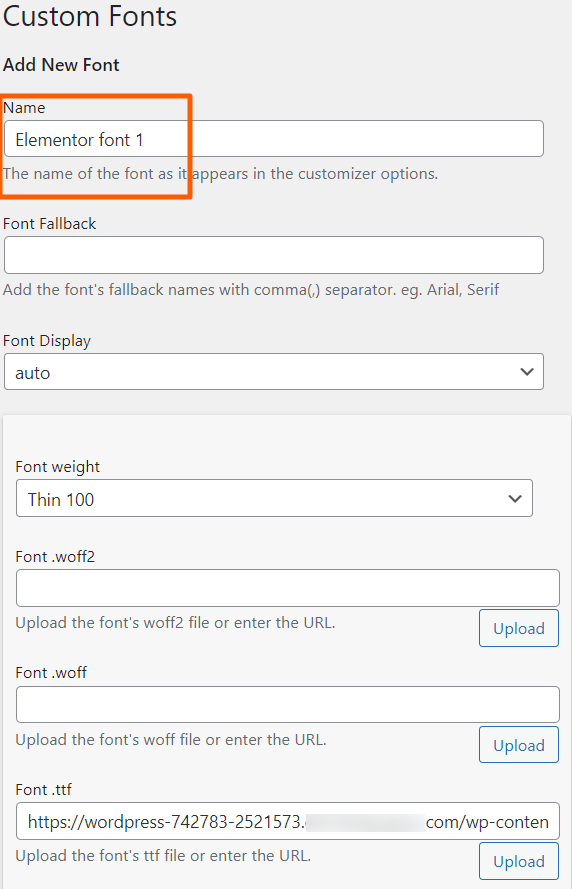Screen dimensions: 572x889
Task: Open the Font Display dropdown showing auto
Action: click(274, 372)
